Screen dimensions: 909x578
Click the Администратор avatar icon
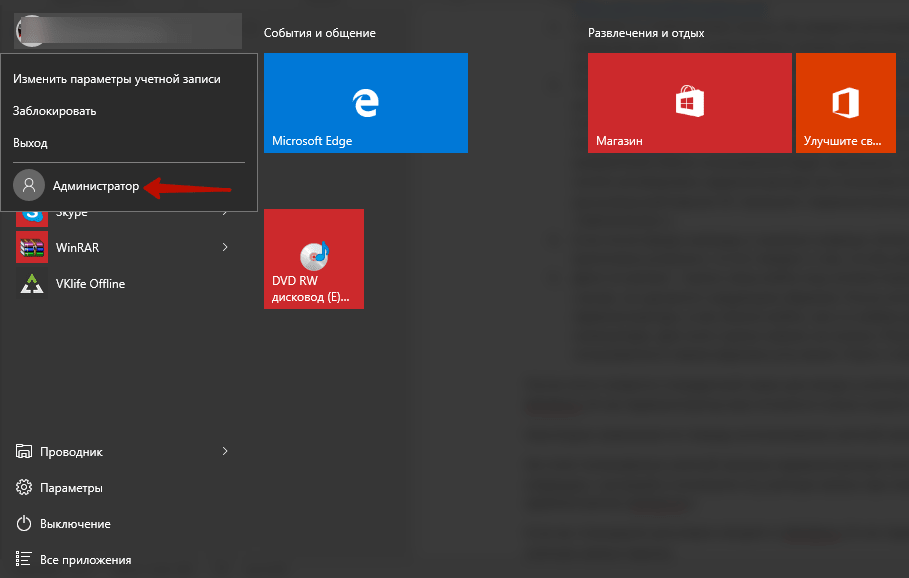(29, 186)
